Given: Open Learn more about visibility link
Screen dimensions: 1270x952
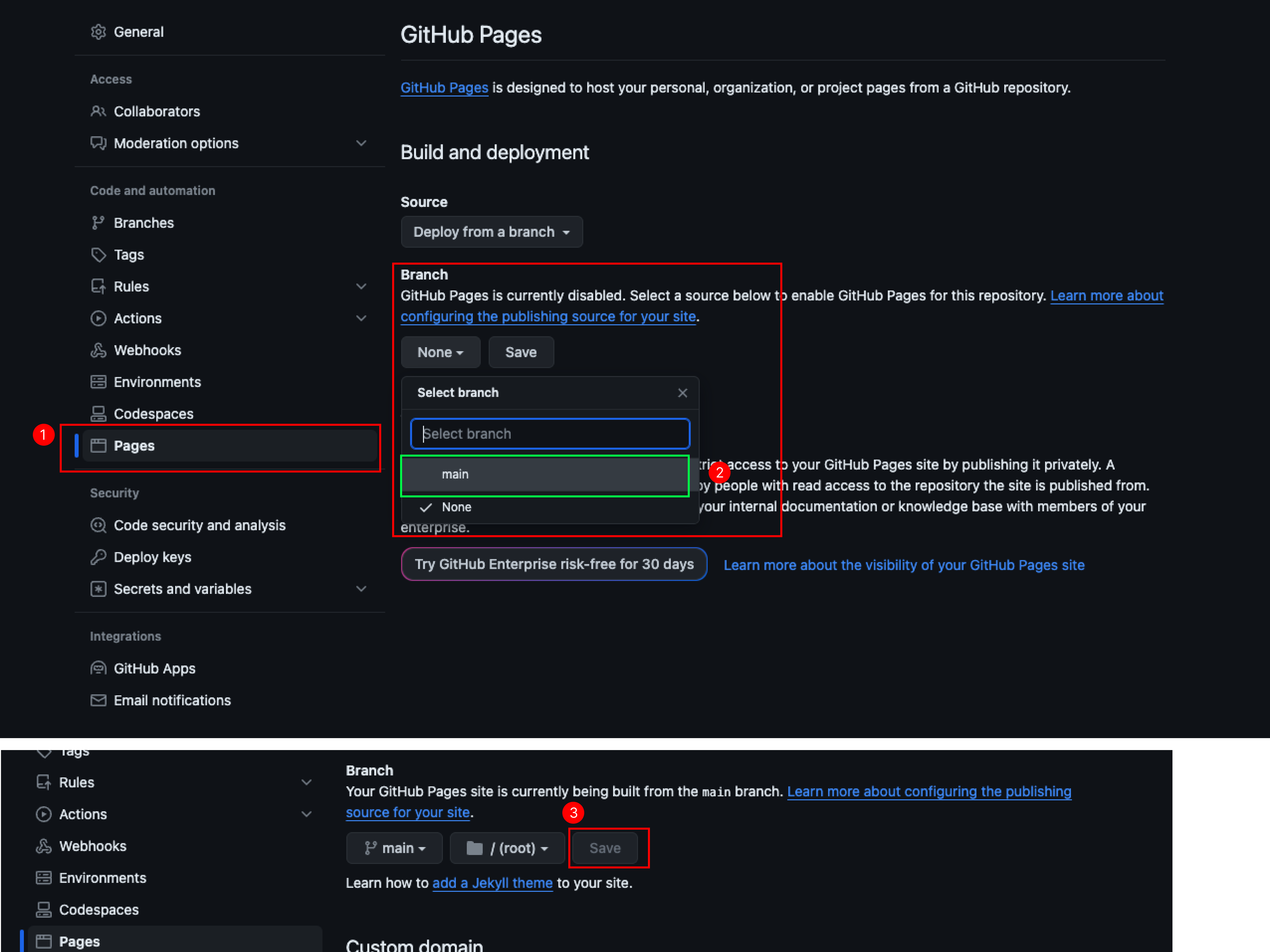Looking at the screenshot, I should tap(904, 565).
